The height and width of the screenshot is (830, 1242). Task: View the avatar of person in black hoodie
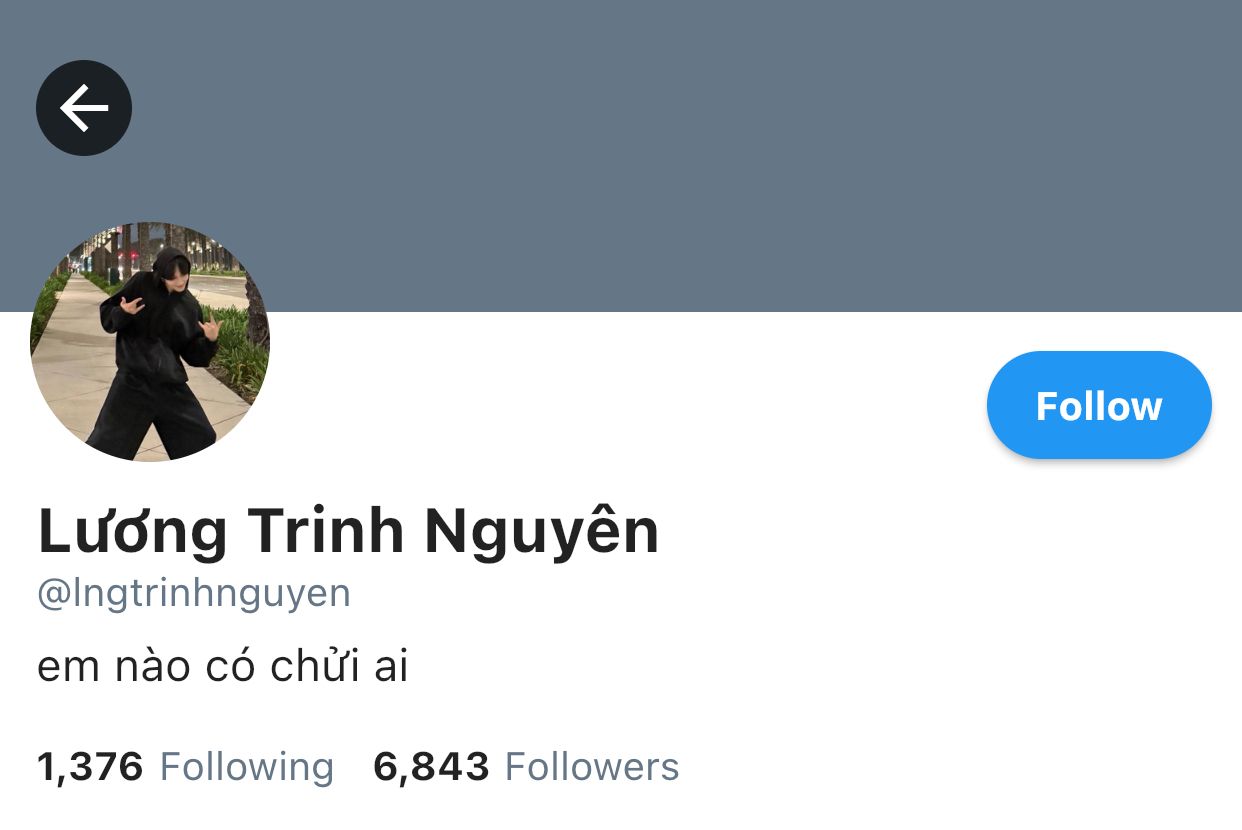click(x=150, y=342)
